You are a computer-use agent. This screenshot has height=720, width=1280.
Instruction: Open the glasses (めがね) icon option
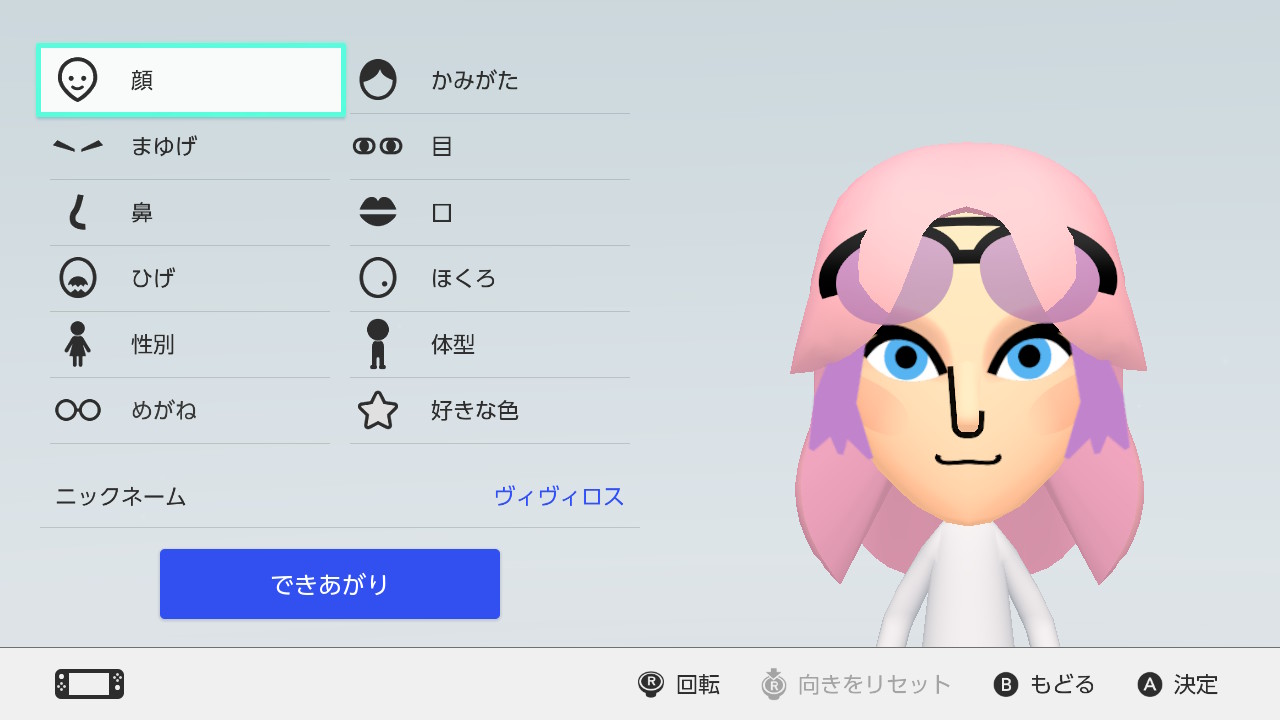point(78,410)
